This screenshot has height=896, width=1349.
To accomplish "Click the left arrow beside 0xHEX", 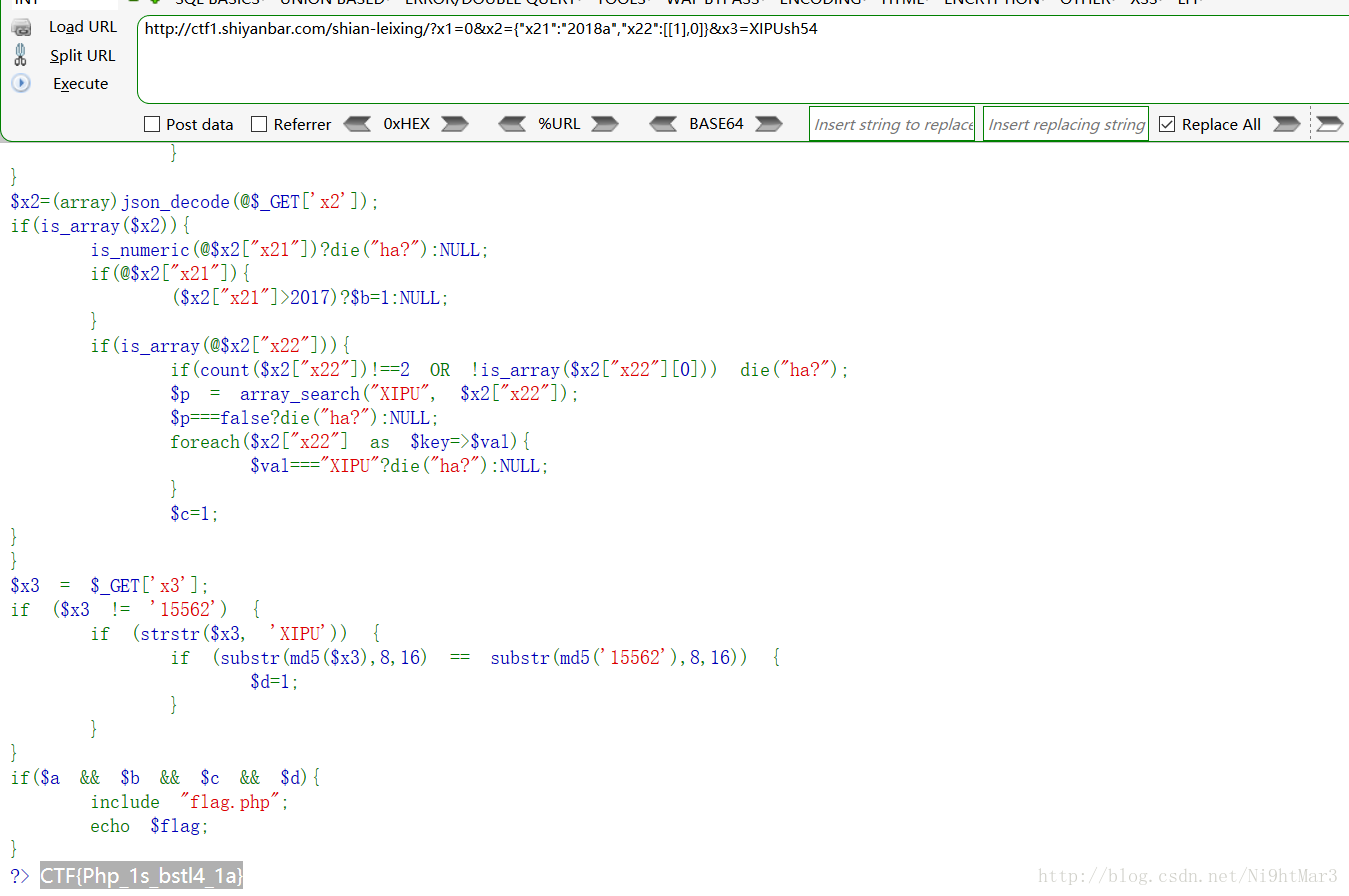I will click(357, 124).
